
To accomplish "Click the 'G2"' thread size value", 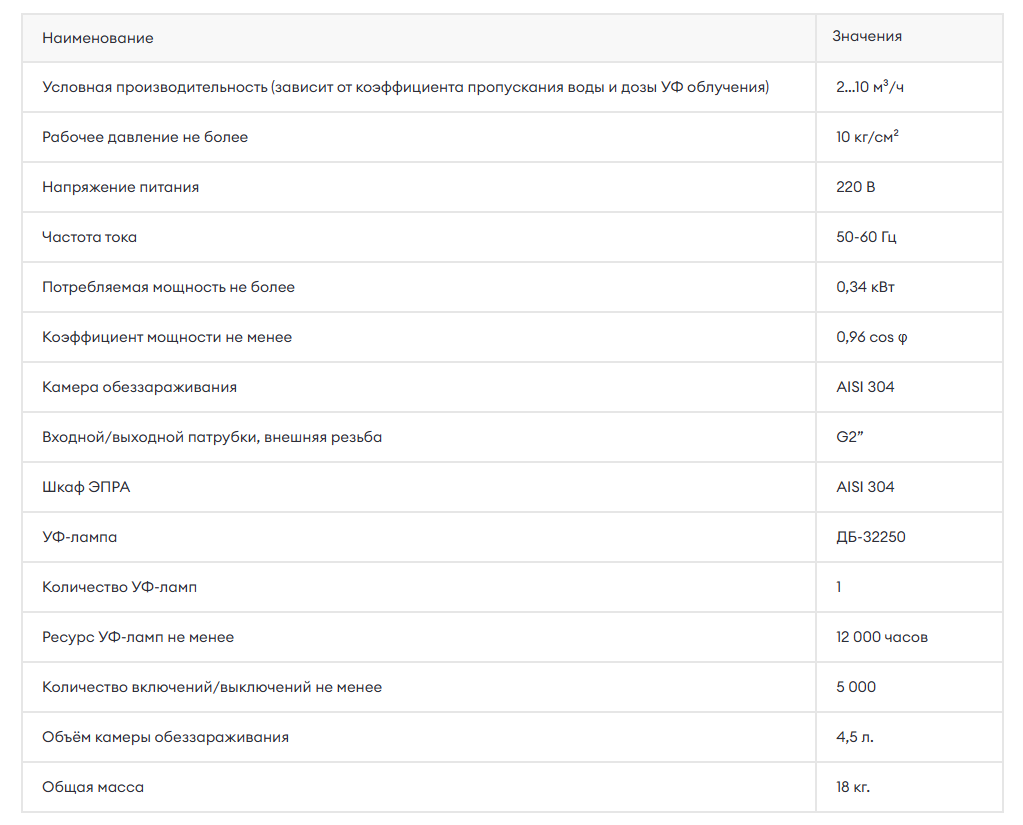I will click(x=849, y=437).
